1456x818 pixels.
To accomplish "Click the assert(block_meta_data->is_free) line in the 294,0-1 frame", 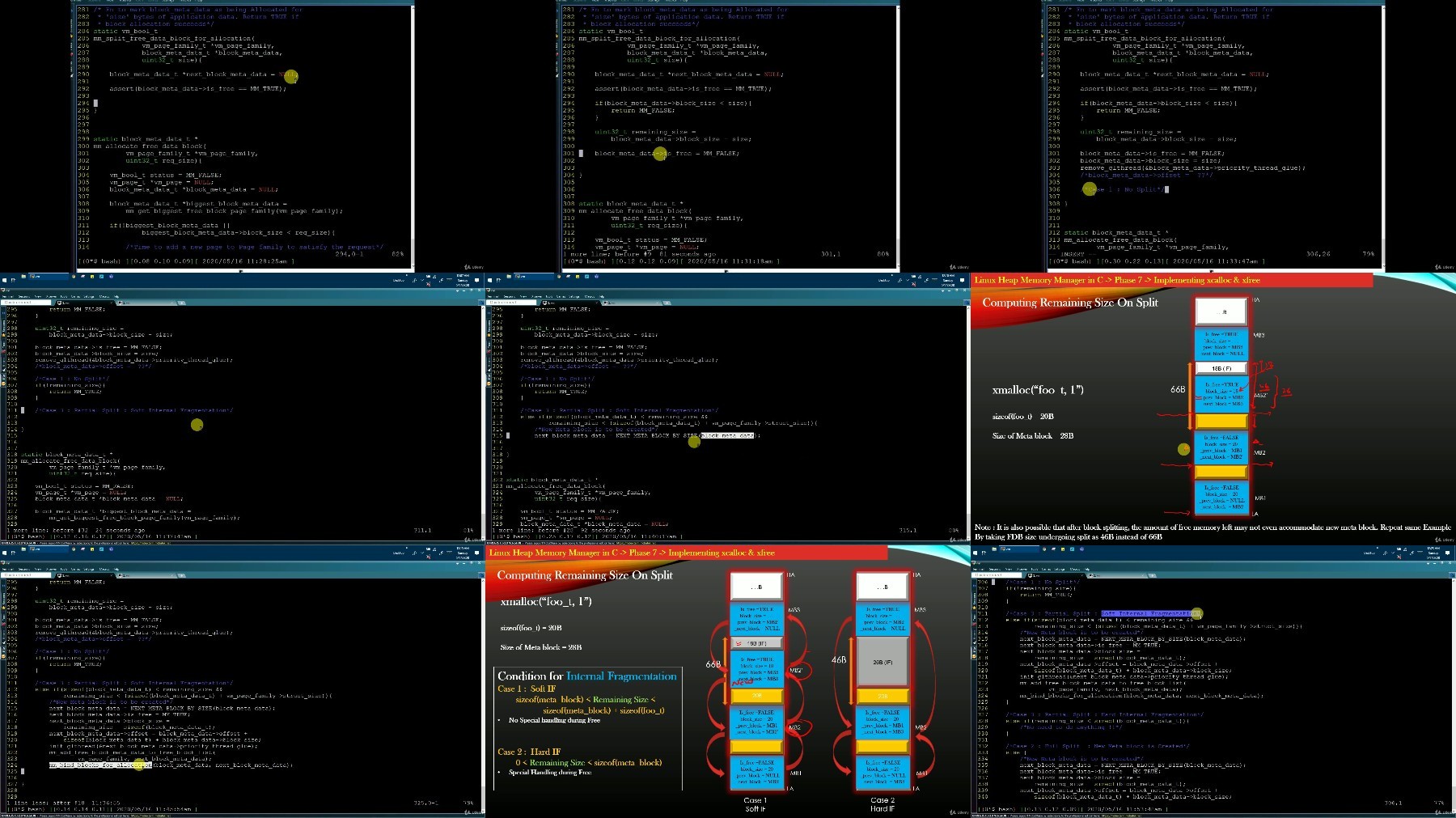I will tap(198, 88).
